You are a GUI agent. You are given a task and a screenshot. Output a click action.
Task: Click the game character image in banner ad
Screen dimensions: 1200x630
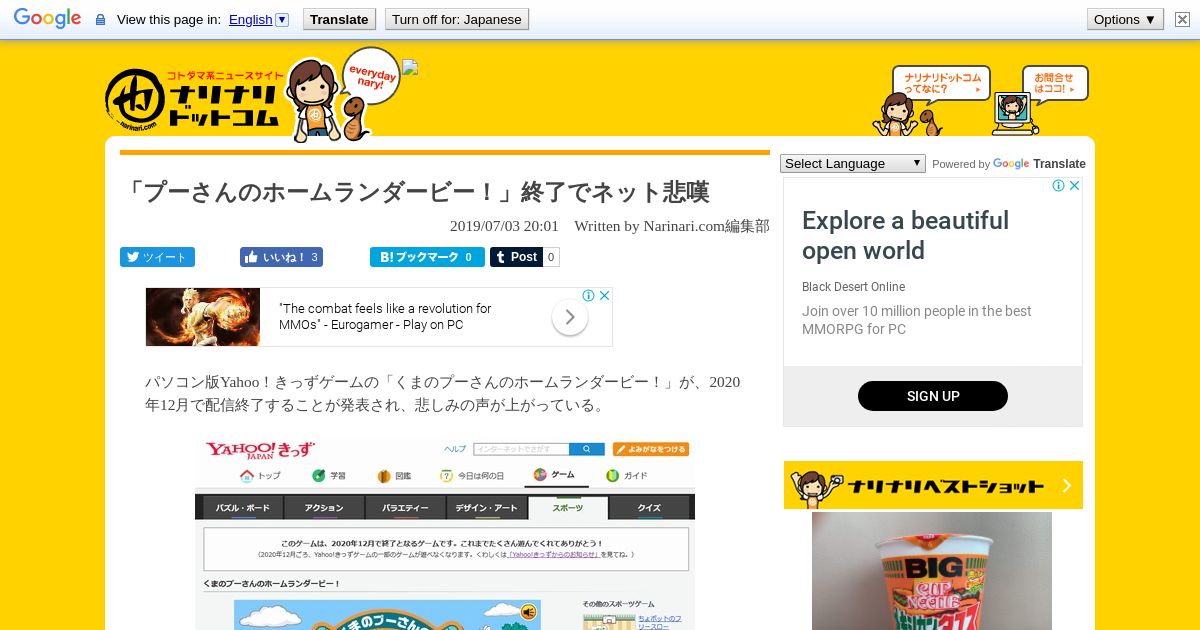point(203,317)
